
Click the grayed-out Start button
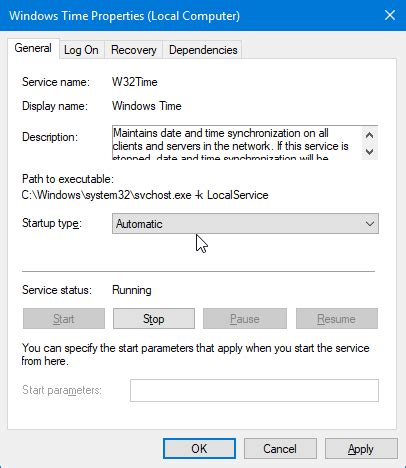click(x=64, y=319)
